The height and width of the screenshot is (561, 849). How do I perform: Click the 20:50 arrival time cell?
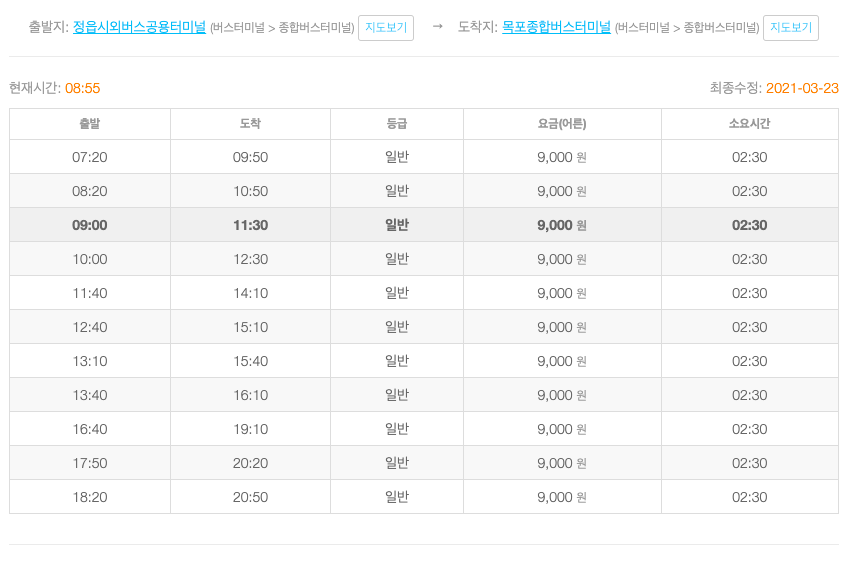click(251, 497)
